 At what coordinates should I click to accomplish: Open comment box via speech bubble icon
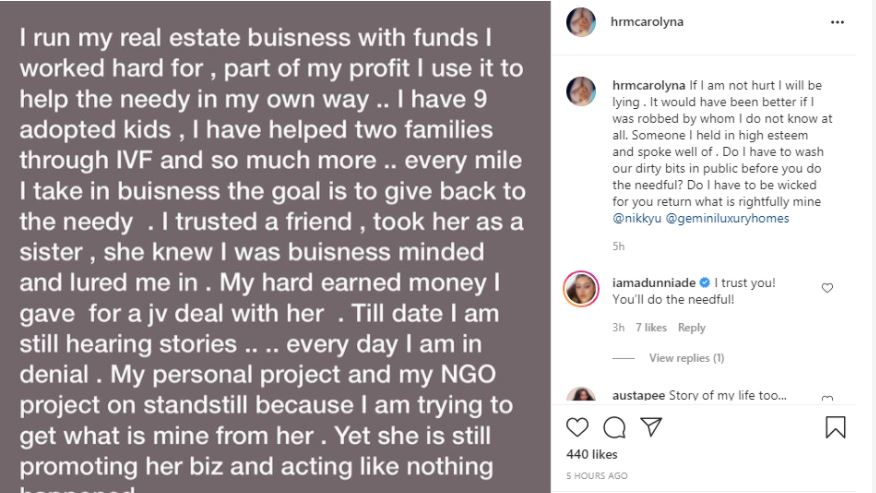click(x=615, y=428)
